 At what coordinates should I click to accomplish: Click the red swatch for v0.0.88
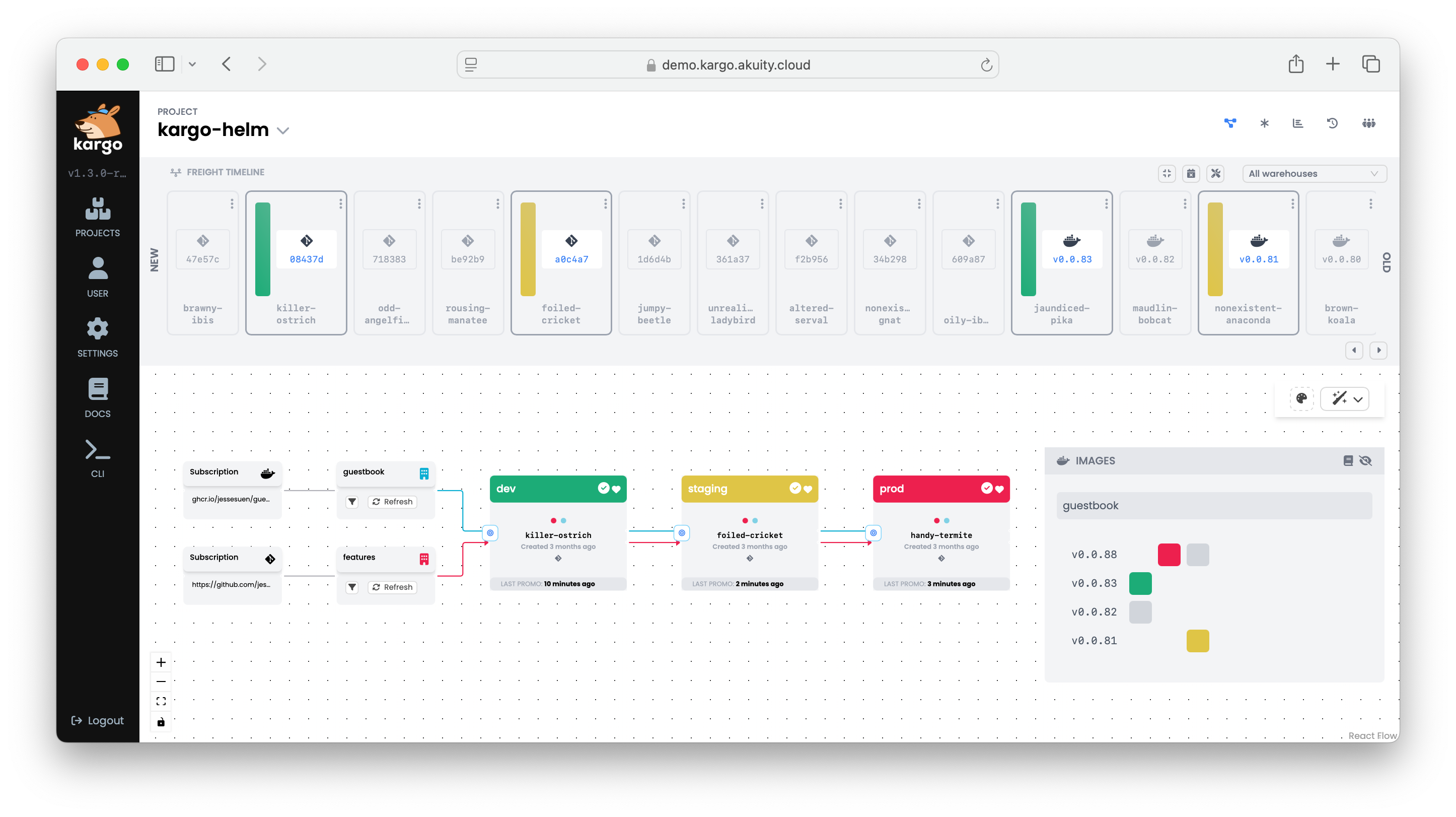[1169, 555]
